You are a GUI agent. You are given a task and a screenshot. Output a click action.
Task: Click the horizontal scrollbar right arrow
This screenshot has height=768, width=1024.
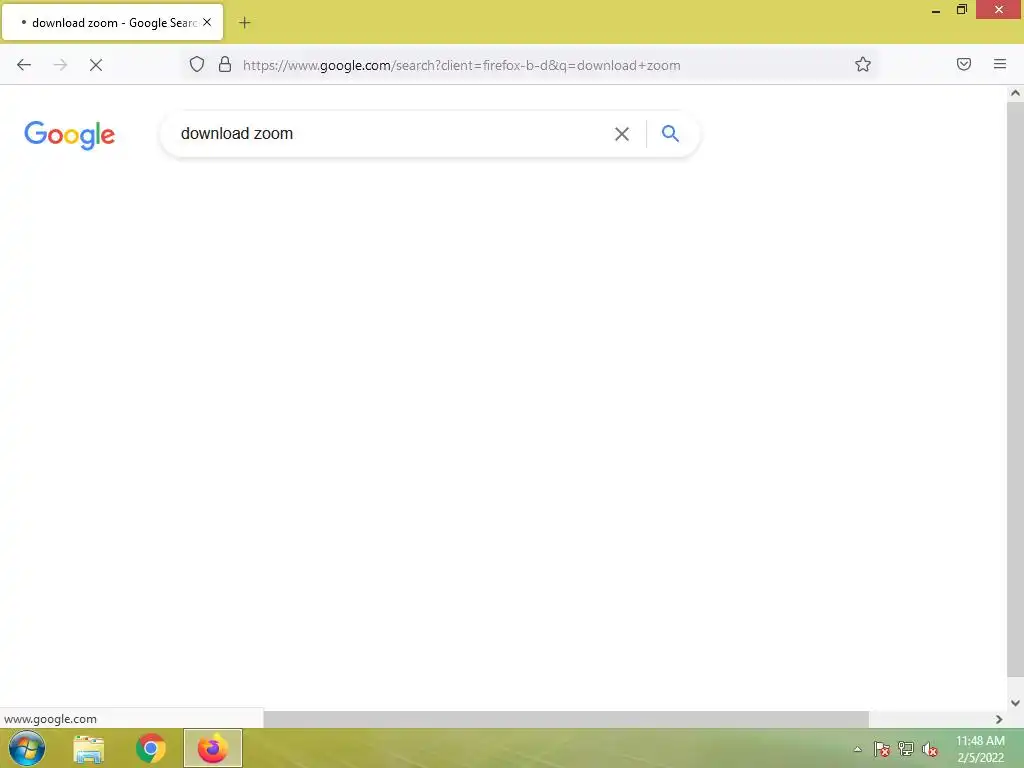click(x=999, y=719)
